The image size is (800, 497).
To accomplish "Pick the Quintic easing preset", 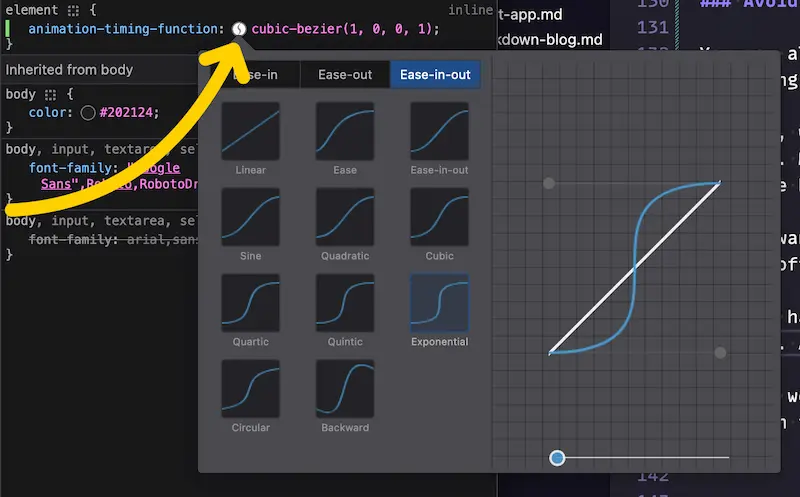I will point(345,303).
